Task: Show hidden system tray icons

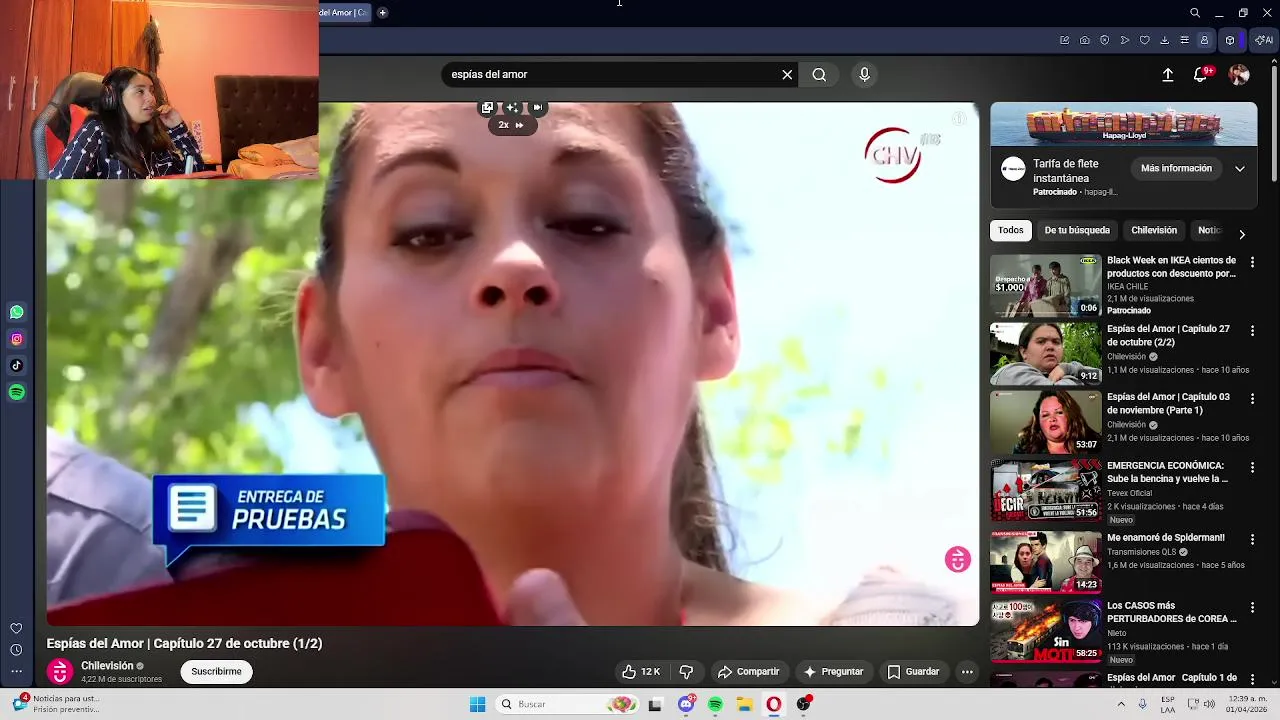Action: click(x=1120, y=704)
